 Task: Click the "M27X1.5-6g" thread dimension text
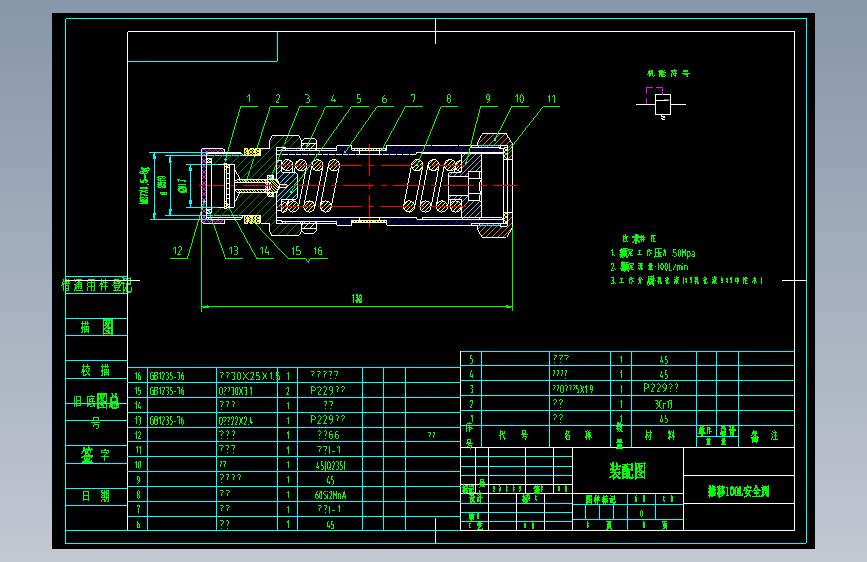pos(144,185)
